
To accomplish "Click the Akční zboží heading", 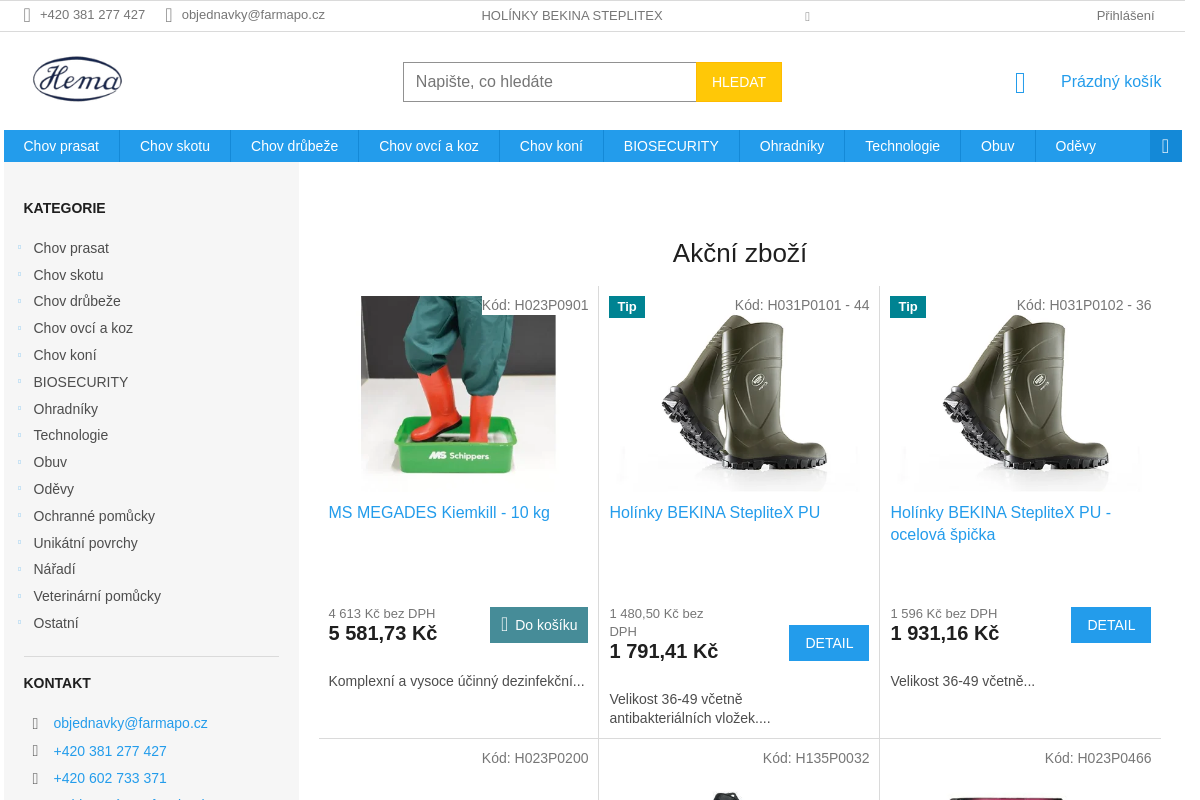I will [740, 253].
